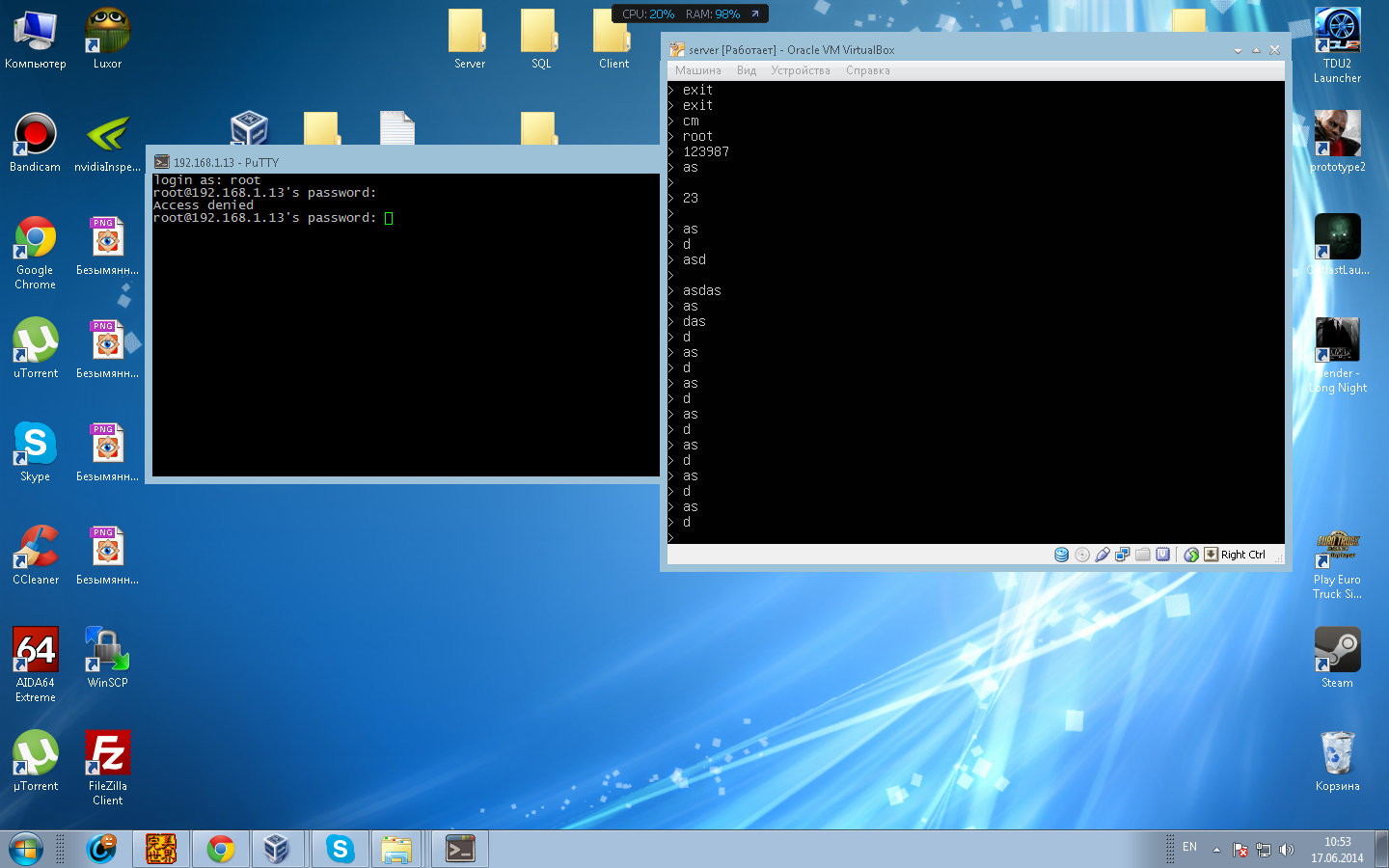Click PuTTY terminal icon in taskbar
Screen dimensions: 1389x868
coord(460,849)
